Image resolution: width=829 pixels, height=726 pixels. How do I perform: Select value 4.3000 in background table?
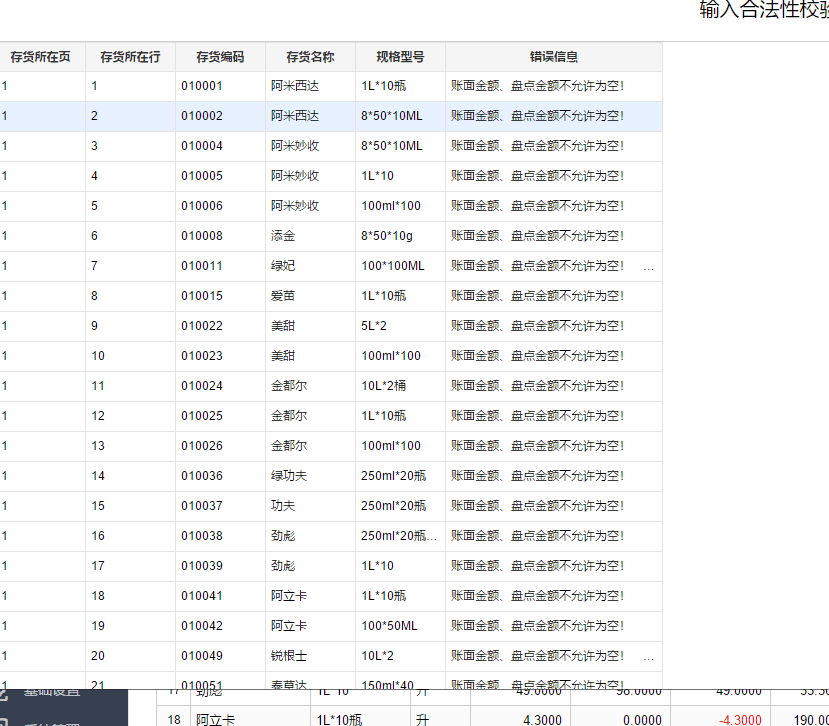point(542,720)
